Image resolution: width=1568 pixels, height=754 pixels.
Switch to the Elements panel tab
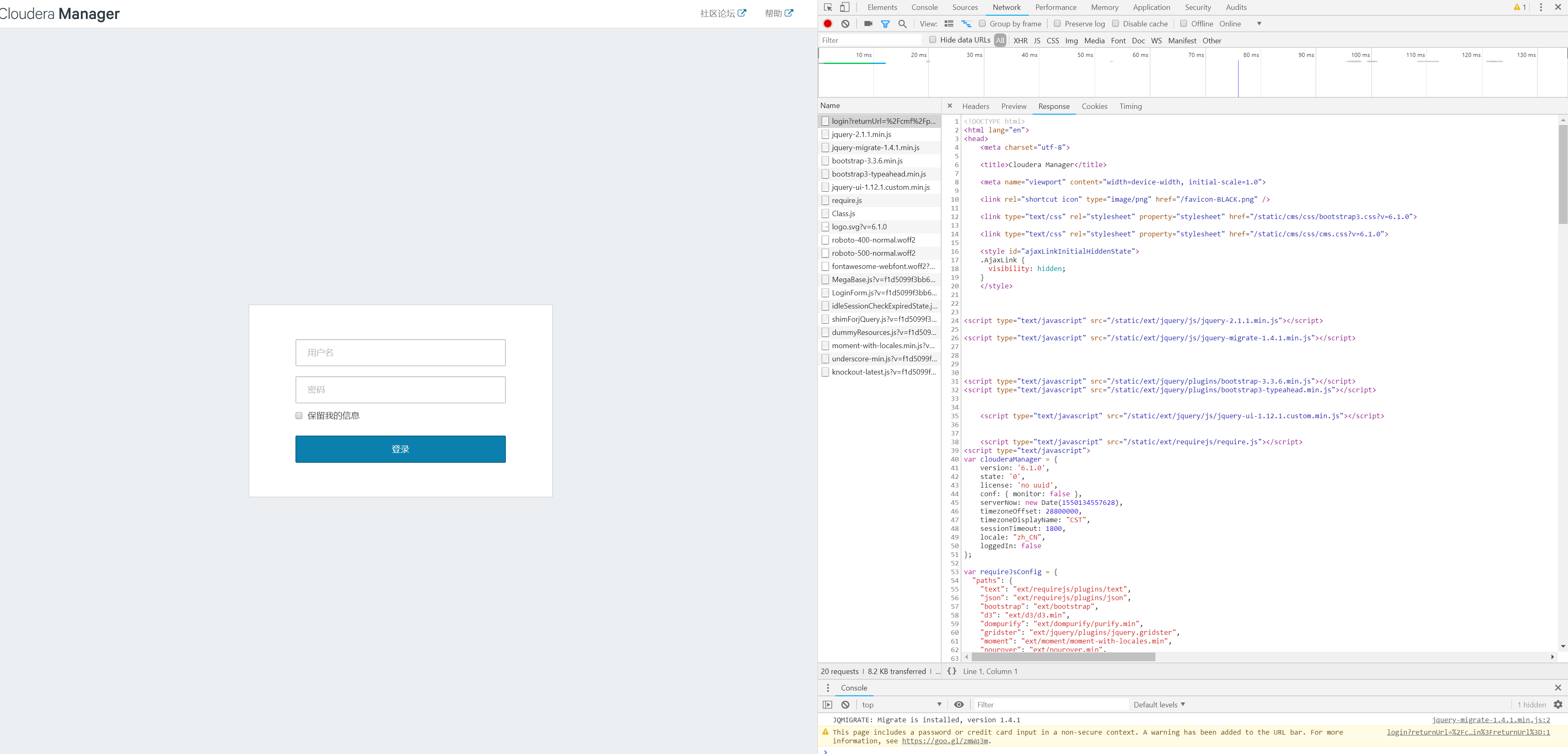tap(882, 7)
